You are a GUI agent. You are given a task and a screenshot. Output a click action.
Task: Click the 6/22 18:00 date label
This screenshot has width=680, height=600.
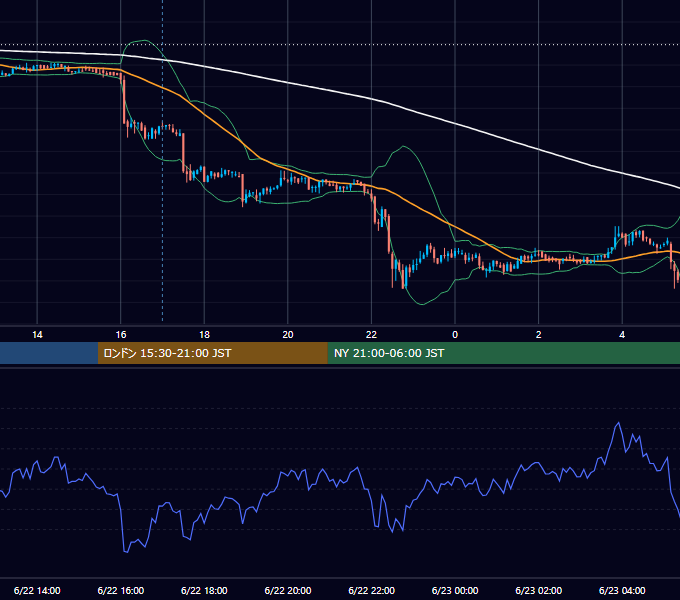204,590
